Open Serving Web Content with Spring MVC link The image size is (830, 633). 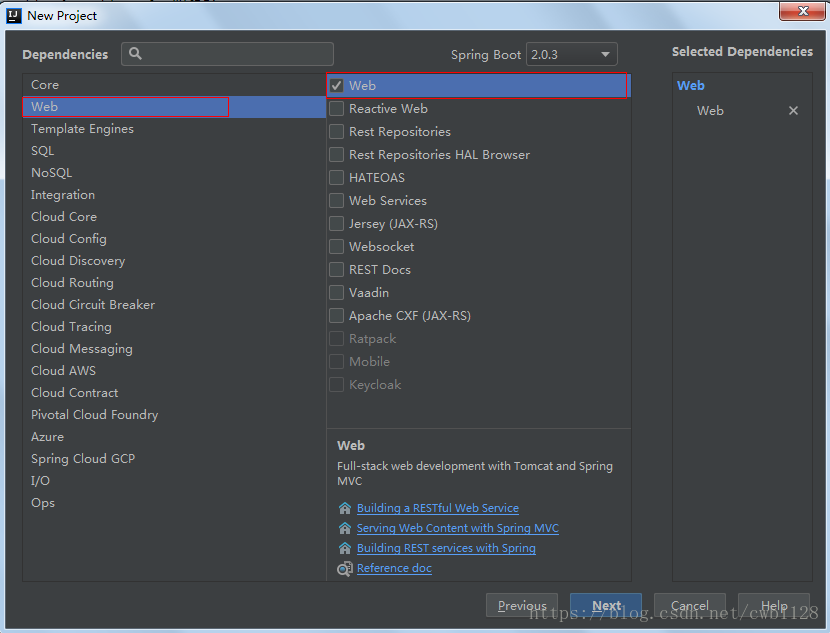pos(458,528)
